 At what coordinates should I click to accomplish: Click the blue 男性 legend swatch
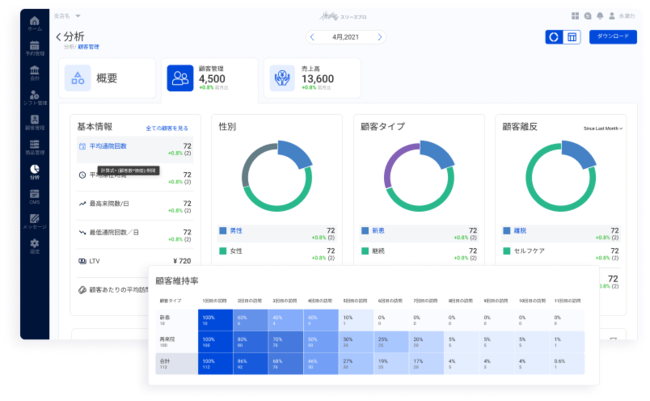click(x=223, y=231)
